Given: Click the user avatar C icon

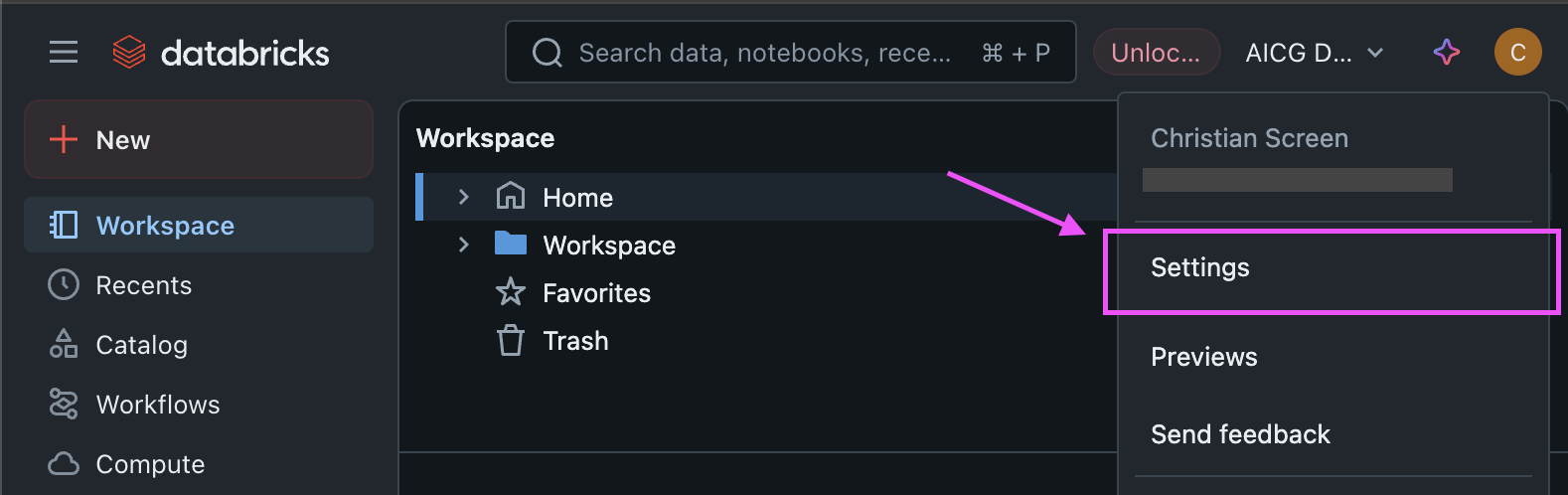Looking at the screenshot, I should [x=1517, y=52].
